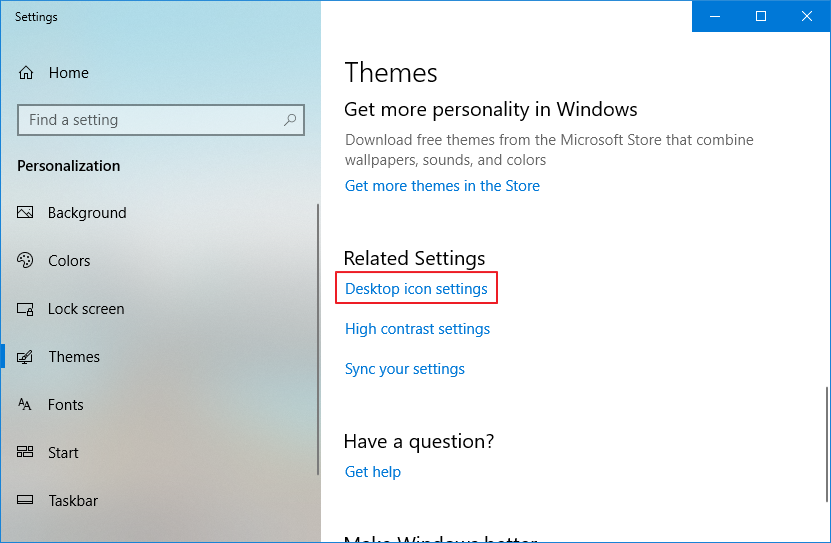This screenshot has height=543, width=831.
Task: Maximize the Settings window
Action: tap(761, 16)
